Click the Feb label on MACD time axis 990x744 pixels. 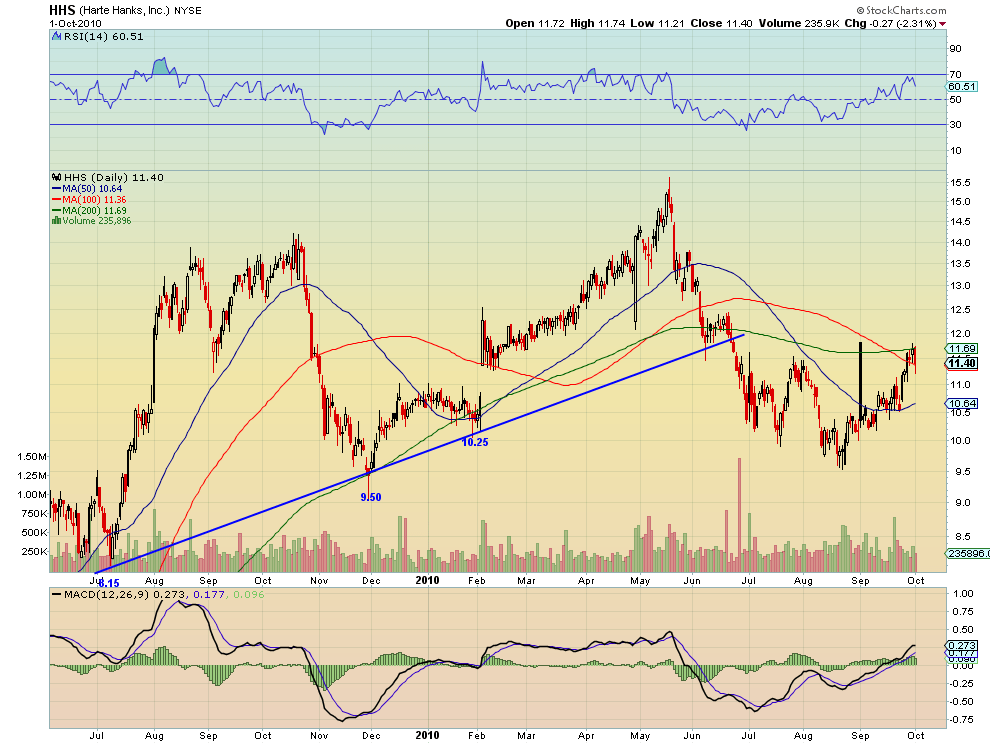pos(477,736)
